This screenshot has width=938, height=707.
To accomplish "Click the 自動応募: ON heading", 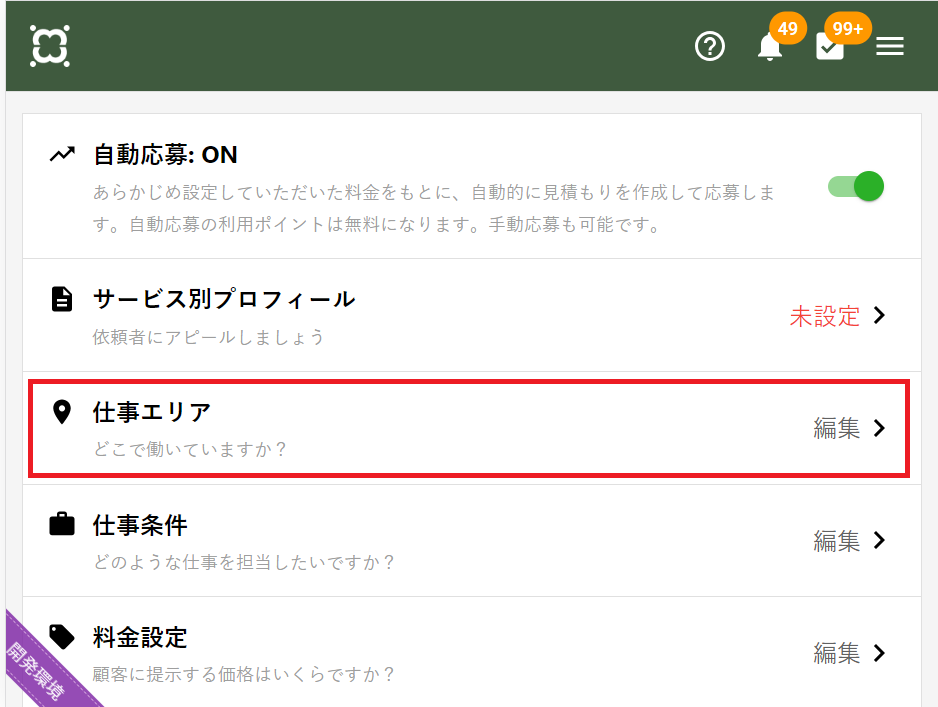I will [x=165, y=155].
